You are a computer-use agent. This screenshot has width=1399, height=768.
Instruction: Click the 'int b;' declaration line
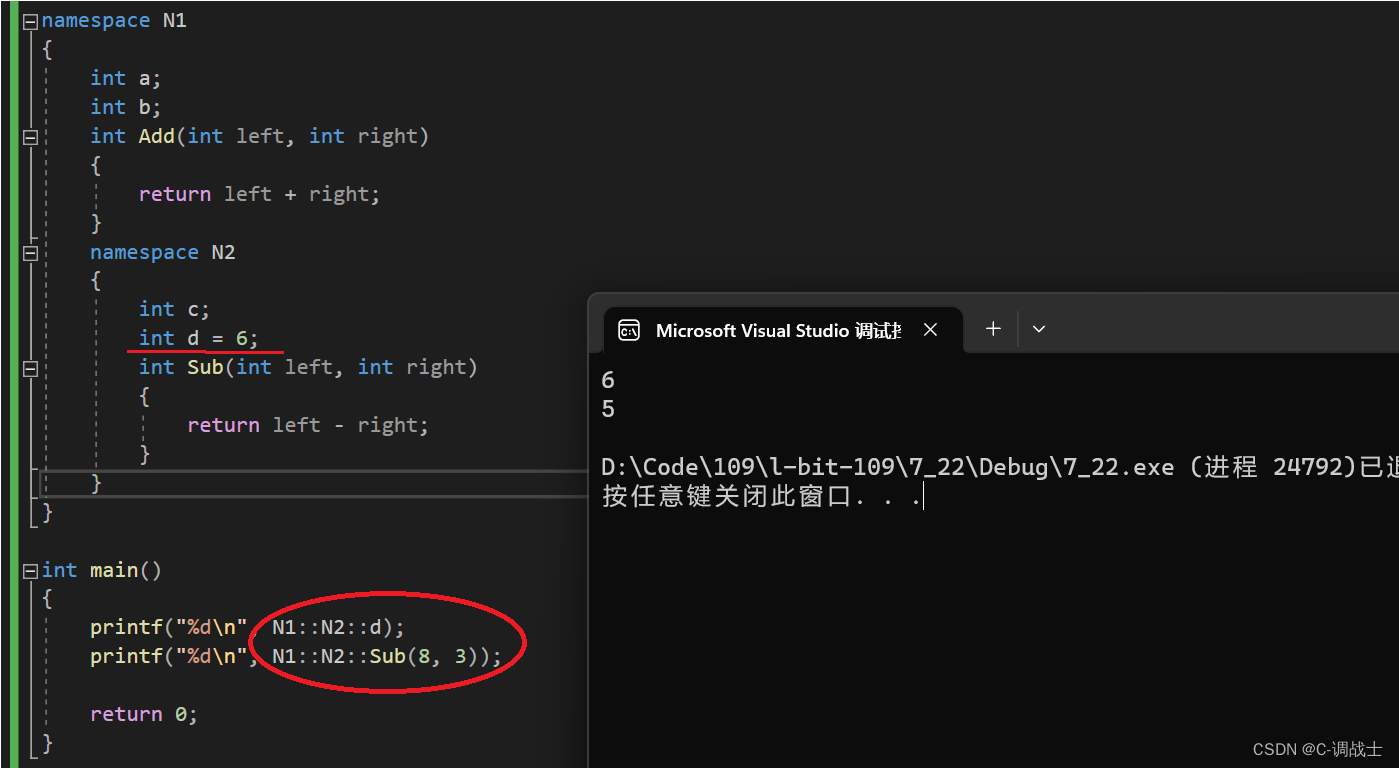tap(125, 108)
